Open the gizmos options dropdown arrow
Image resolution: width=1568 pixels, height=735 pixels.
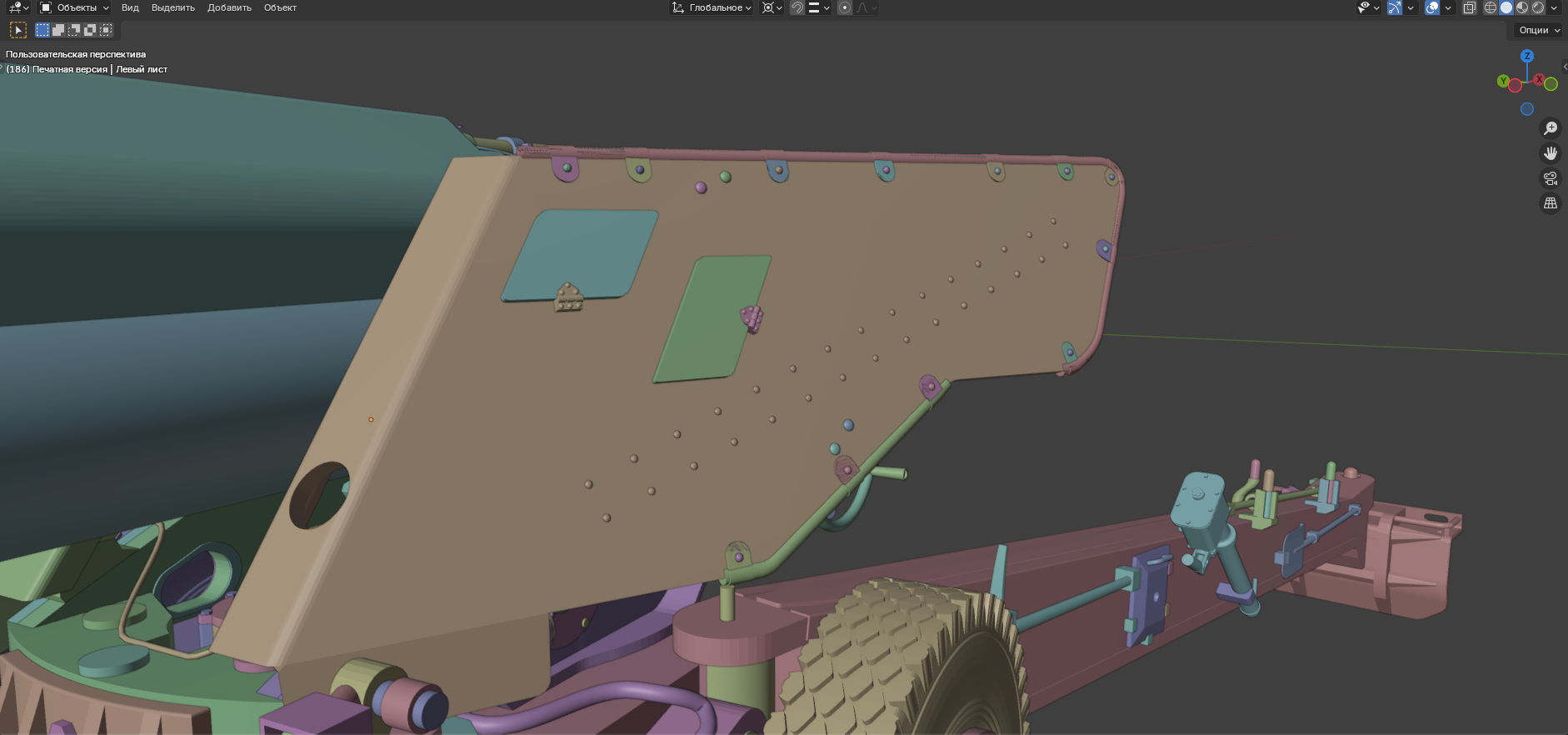[x=1411, y=7]
